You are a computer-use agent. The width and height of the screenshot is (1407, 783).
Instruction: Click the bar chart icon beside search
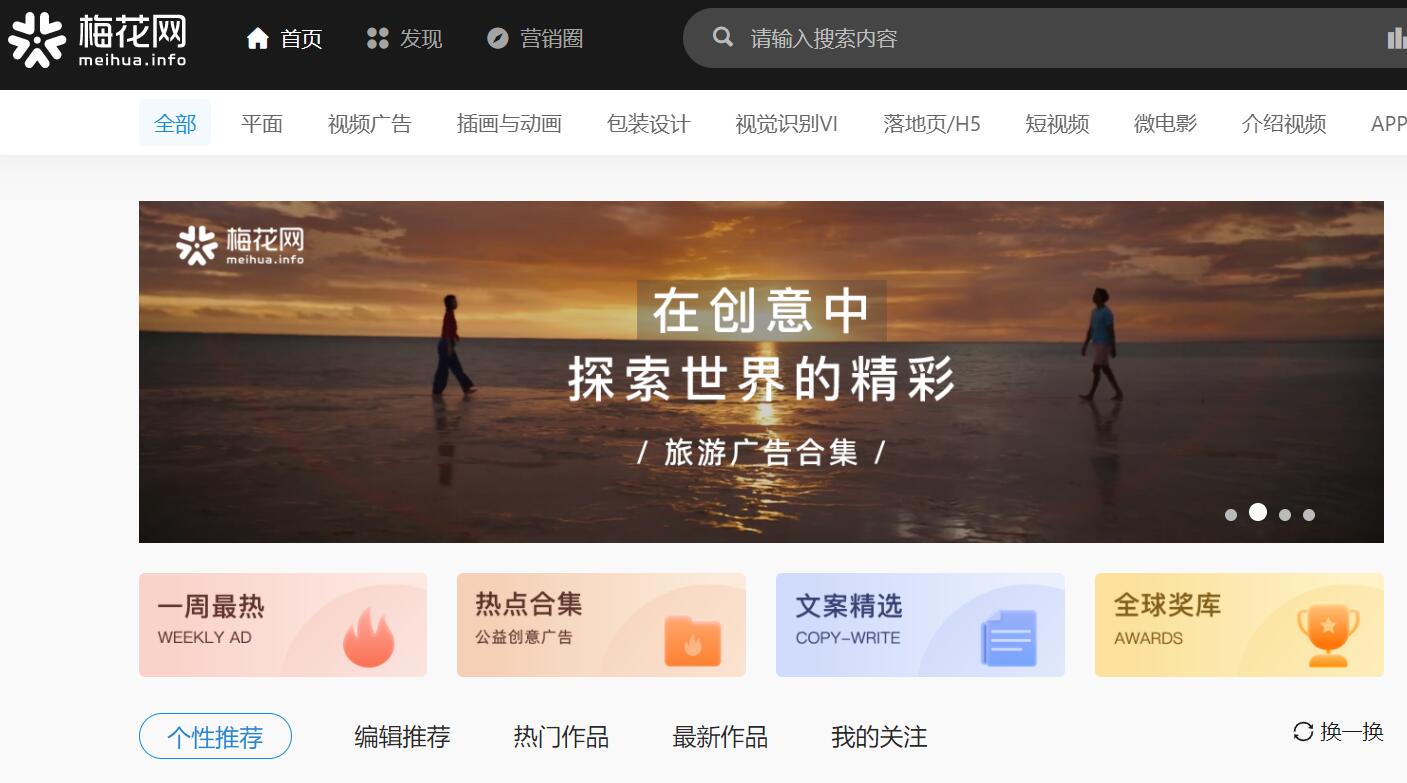pyautogui.click(x=1397, y=38)
